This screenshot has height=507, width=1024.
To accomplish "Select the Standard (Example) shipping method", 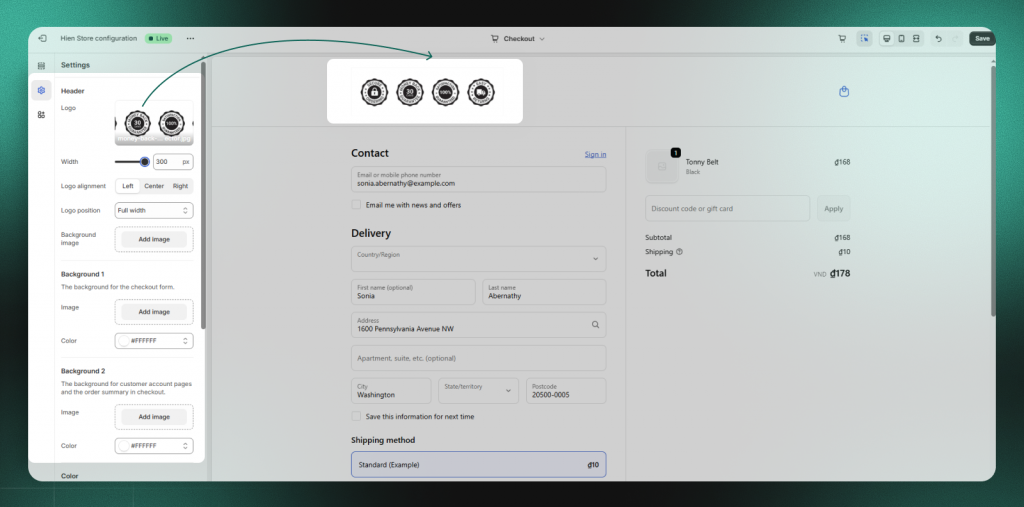I will [x=478, y=464].
